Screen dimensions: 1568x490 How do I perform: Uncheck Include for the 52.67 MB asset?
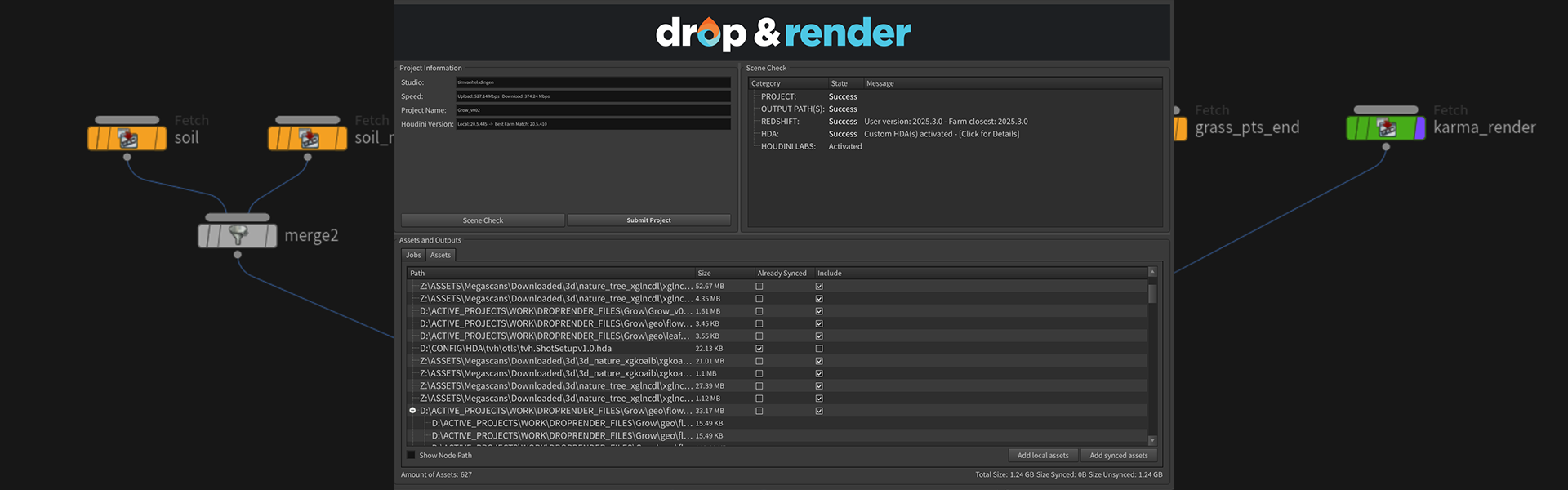pos(819,287)
